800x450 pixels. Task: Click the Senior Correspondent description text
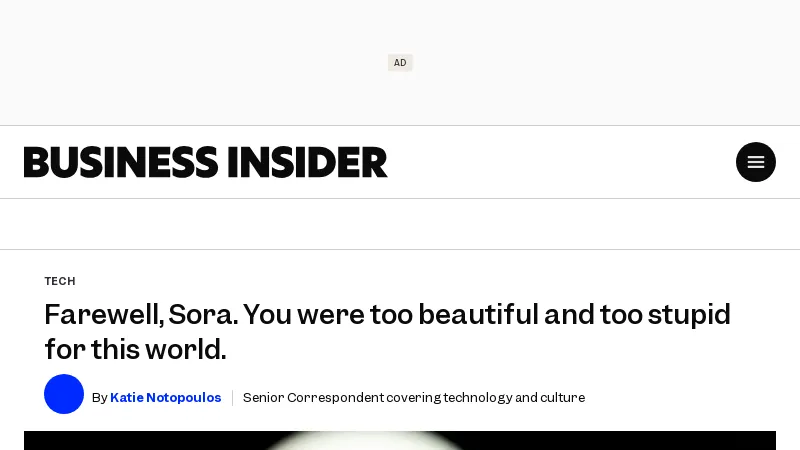pyautogui.click(x=413, y=398)
